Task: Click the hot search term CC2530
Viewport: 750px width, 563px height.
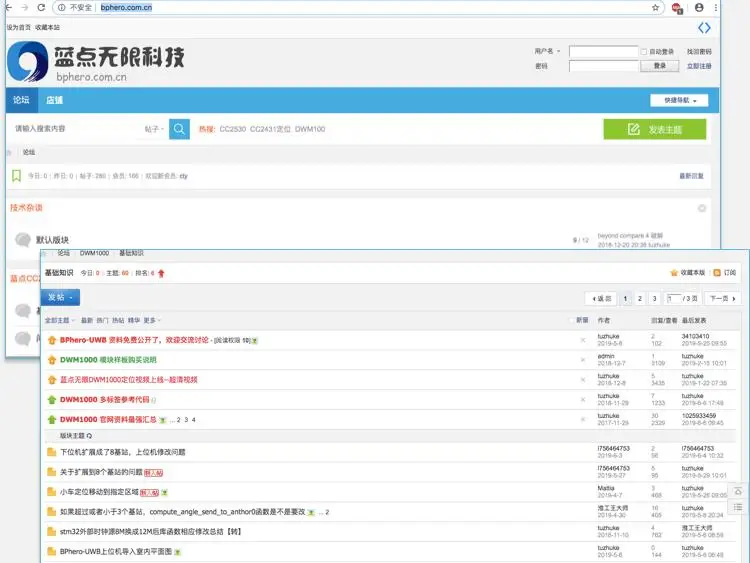Action: pyautogui.click(x=232, y=129)
